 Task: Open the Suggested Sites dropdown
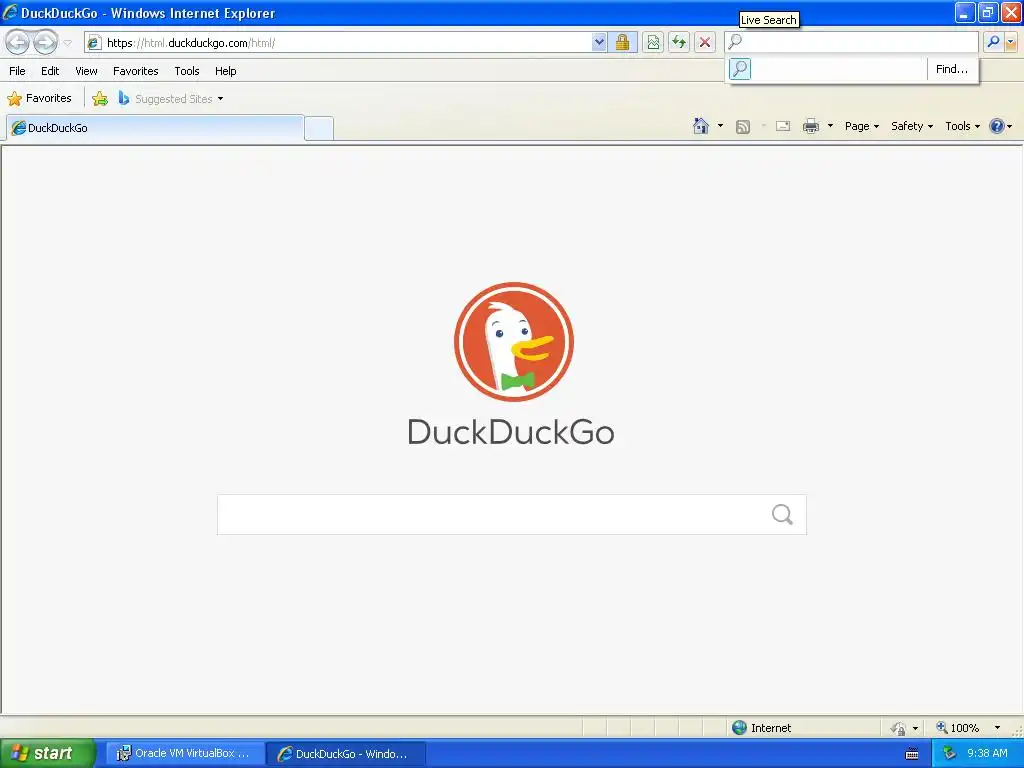[171, 99]
